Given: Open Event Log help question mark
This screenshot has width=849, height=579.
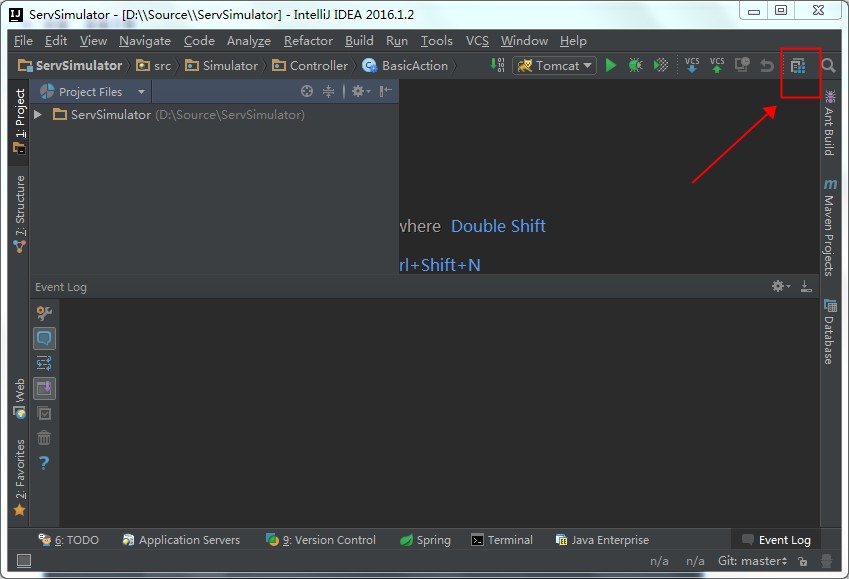Looking at the screenshot, I should click(x=44, y=463).
